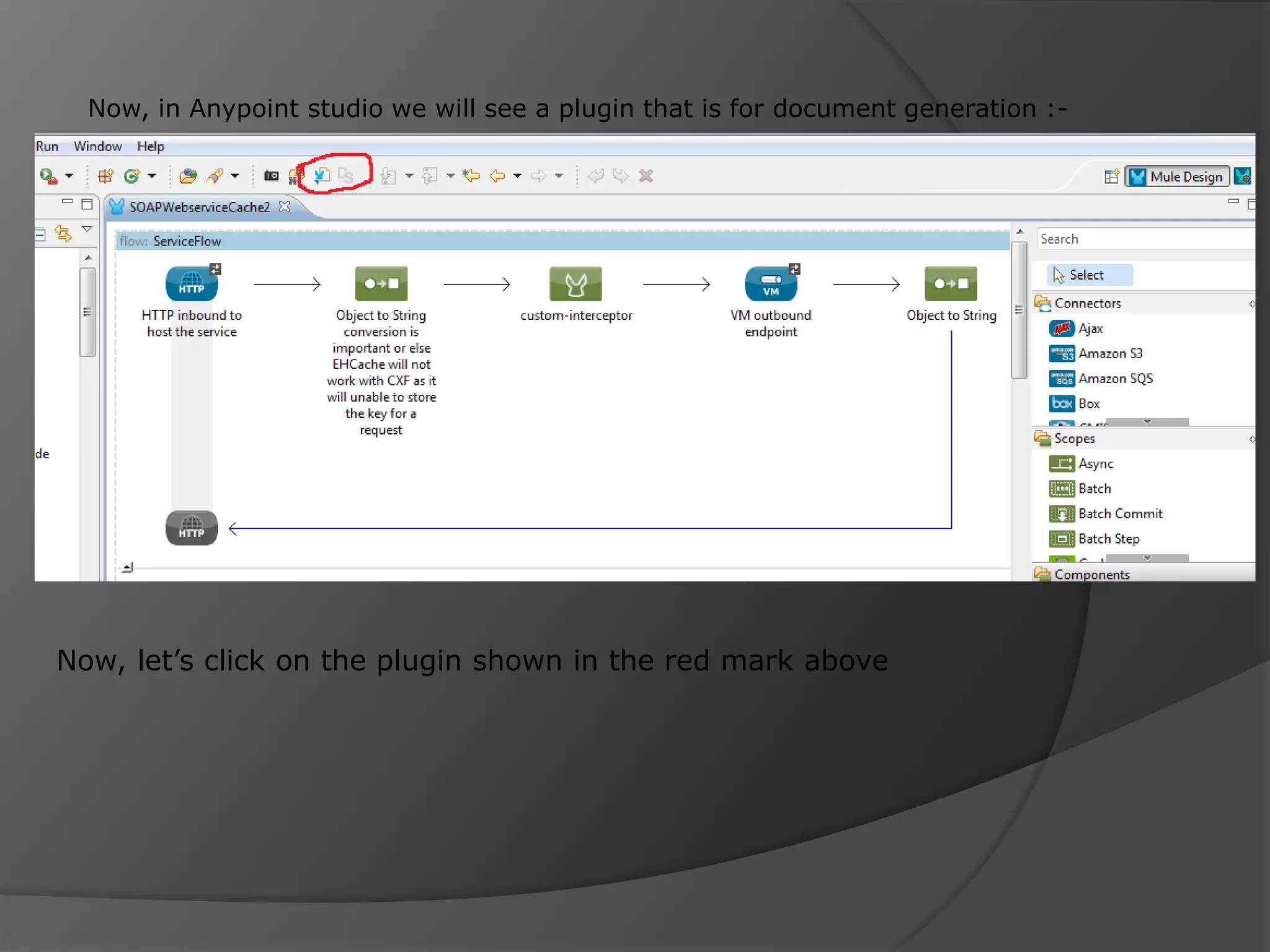The width and height of the screenshot is (1270, 952).
Task: Open the new Java class dropdown arrow
Action: [x=151, y=176]
